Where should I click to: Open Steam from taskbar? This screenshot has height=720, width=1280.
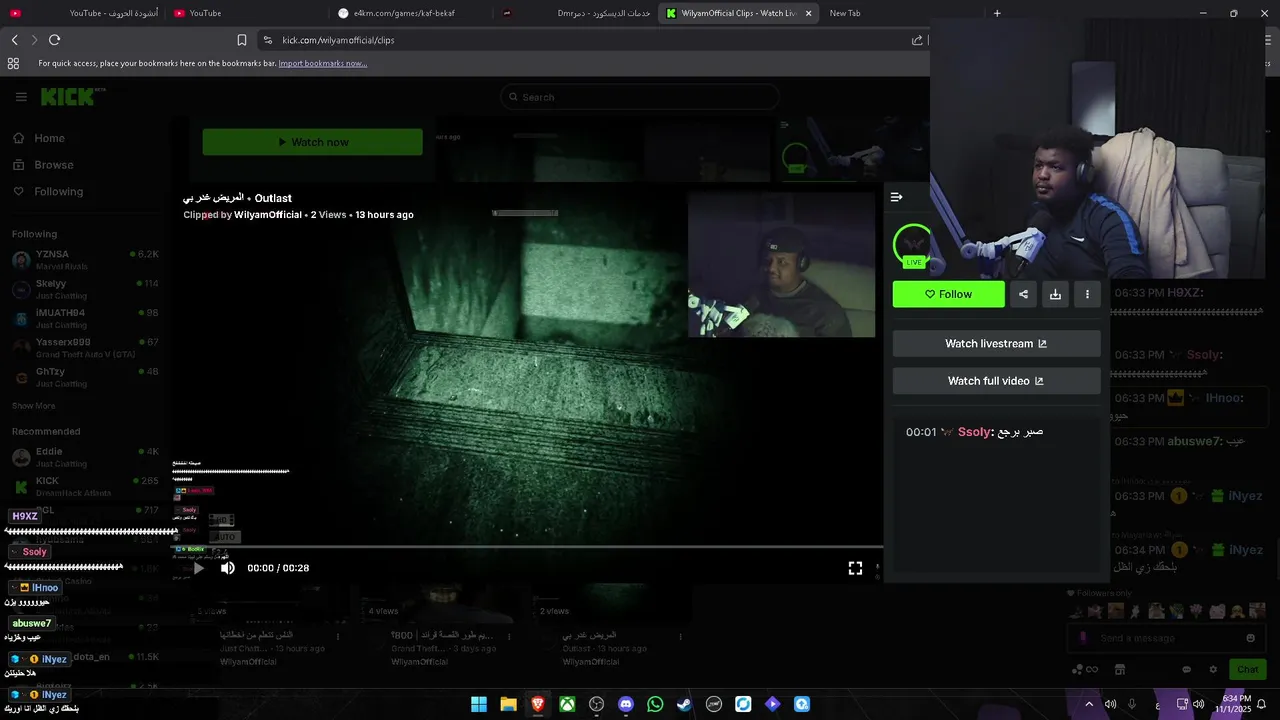[x=684, y=704]
